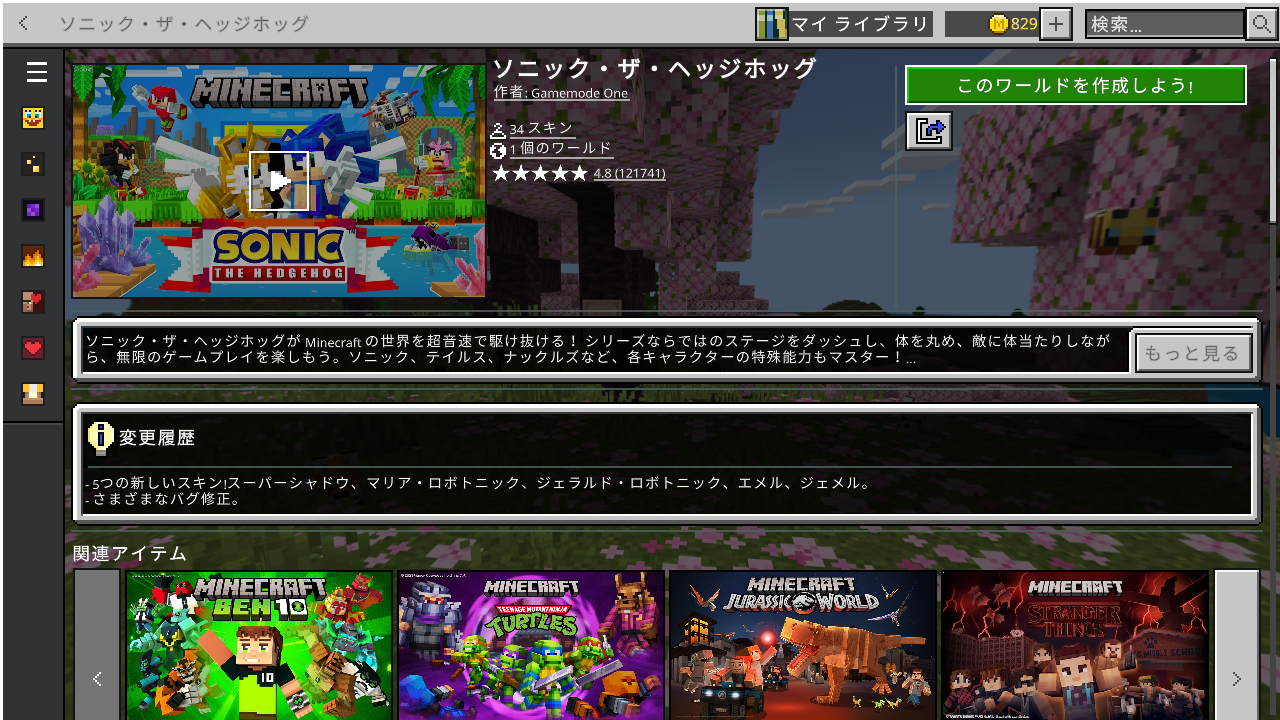
Task: Click the 1 個のワールド link
Action: click(560, 149)
